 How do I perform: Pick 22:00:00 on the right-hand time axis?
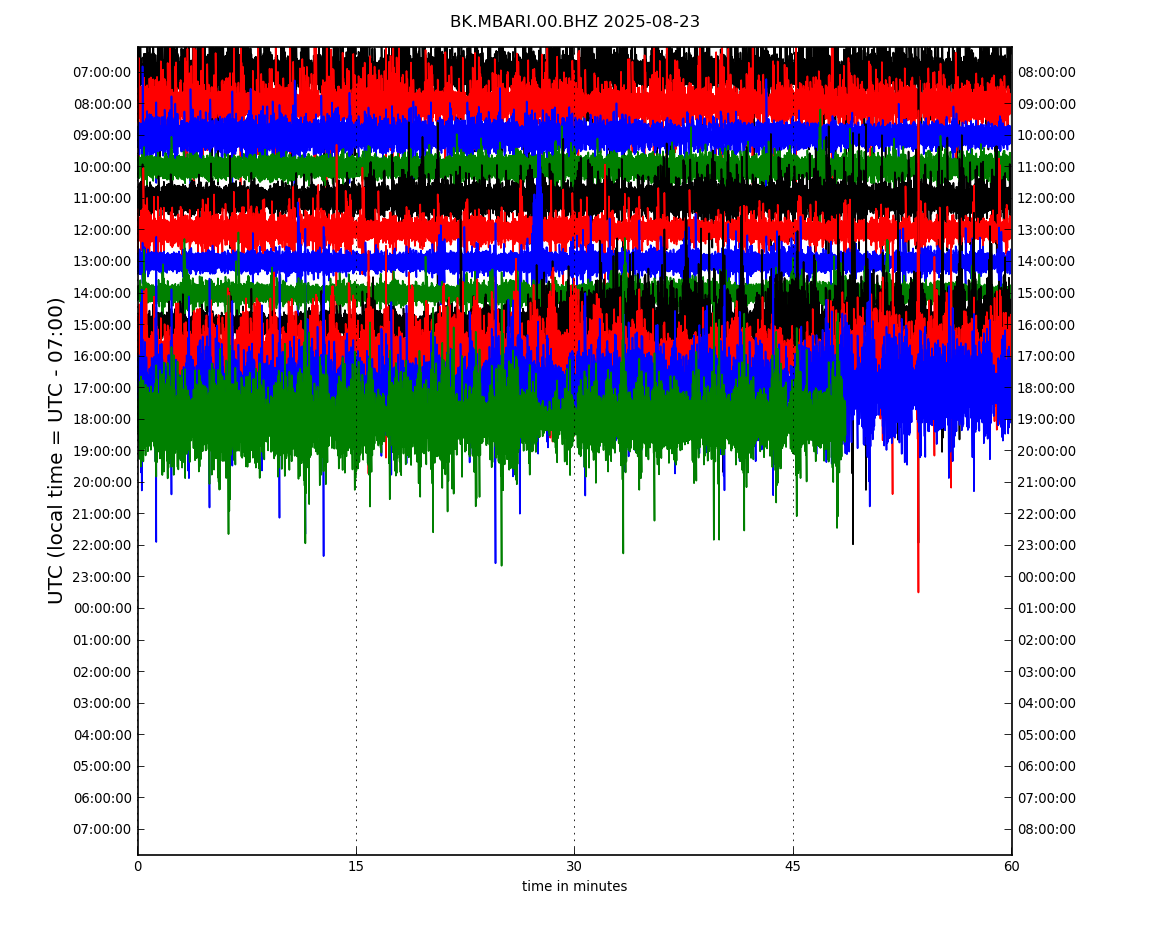click(x=1047, y=514)
